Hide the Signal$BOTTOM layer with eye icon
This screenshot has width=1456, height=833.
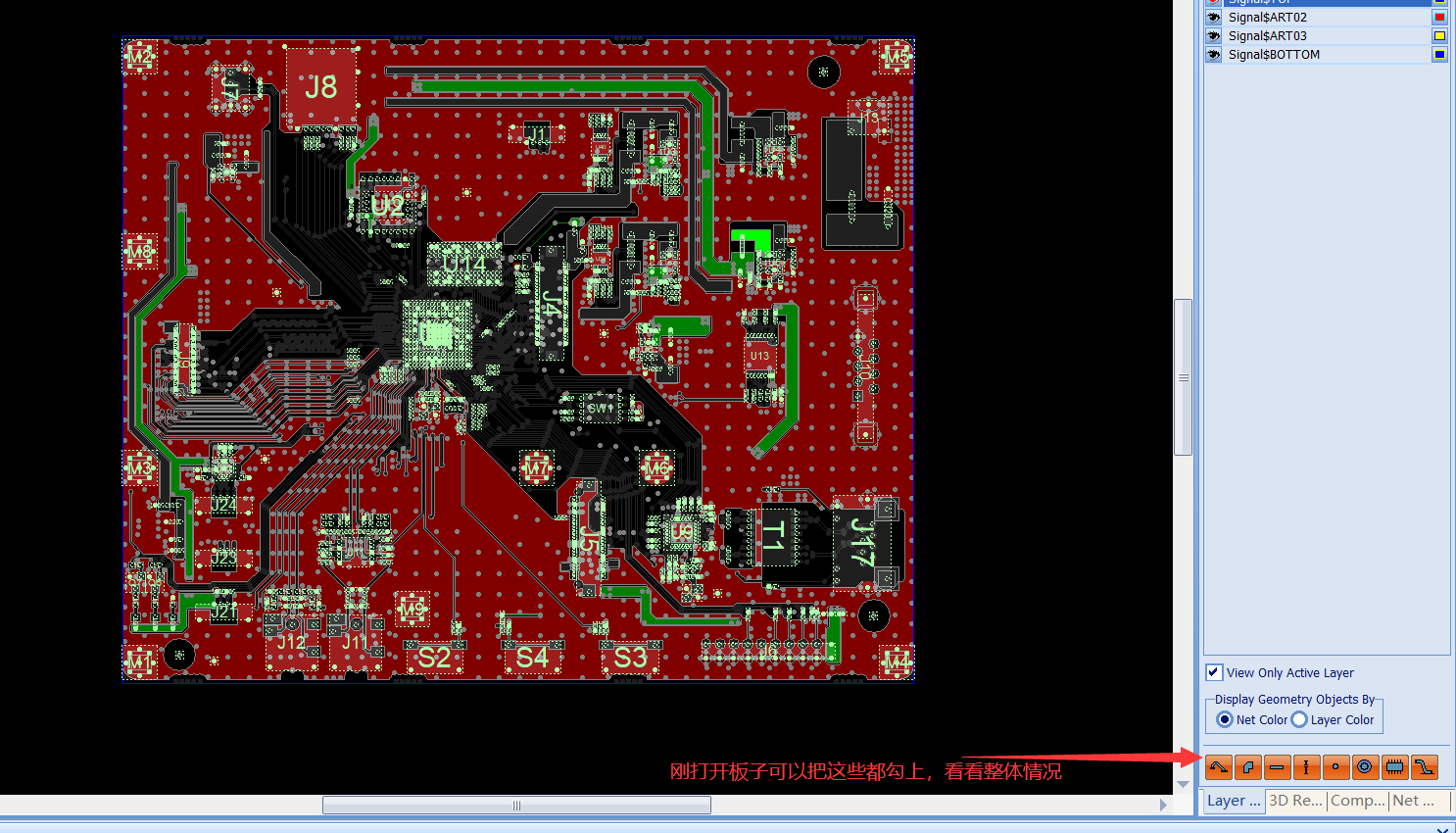pos(1214,55)
